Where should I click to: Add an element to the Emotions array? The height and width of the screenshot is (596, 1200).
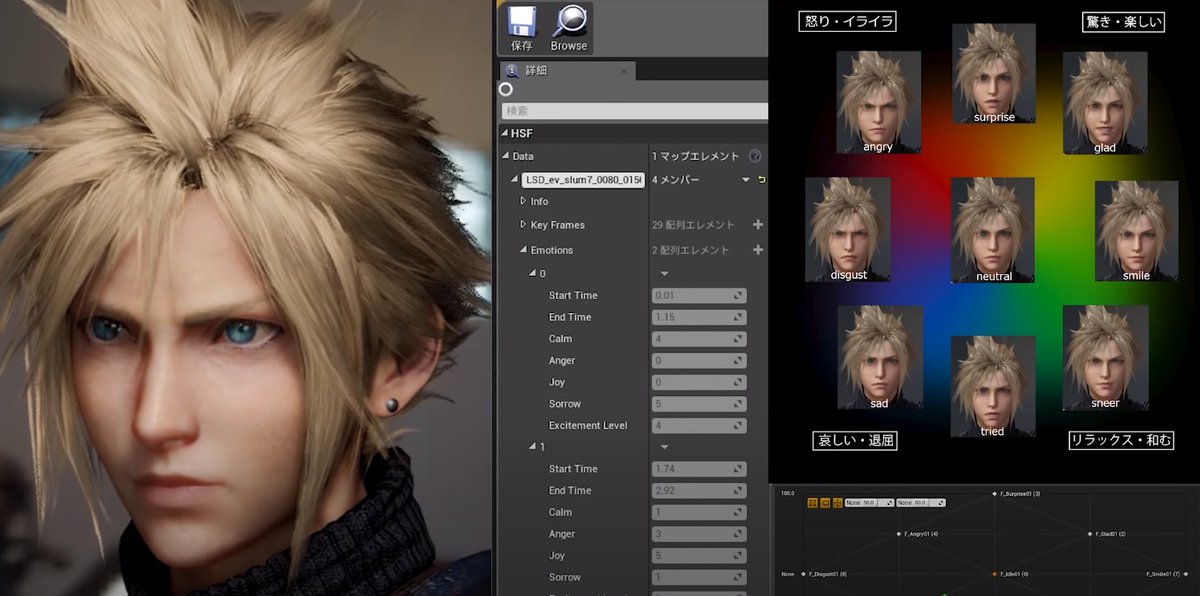click(x=757, y=250)
